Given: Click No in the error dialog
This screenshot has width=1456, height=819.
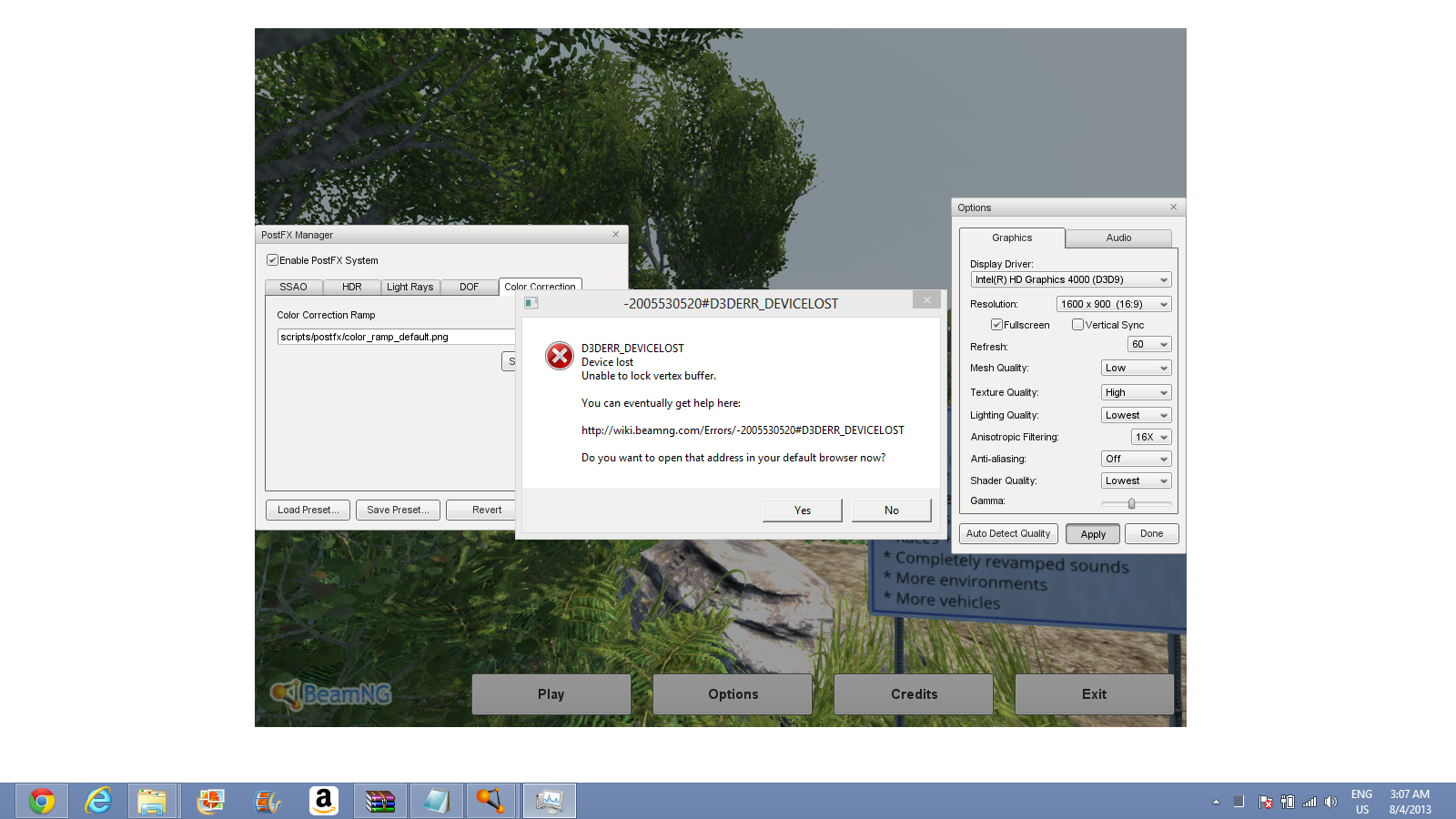Looking at the screenshot, I should pos(892,511).
